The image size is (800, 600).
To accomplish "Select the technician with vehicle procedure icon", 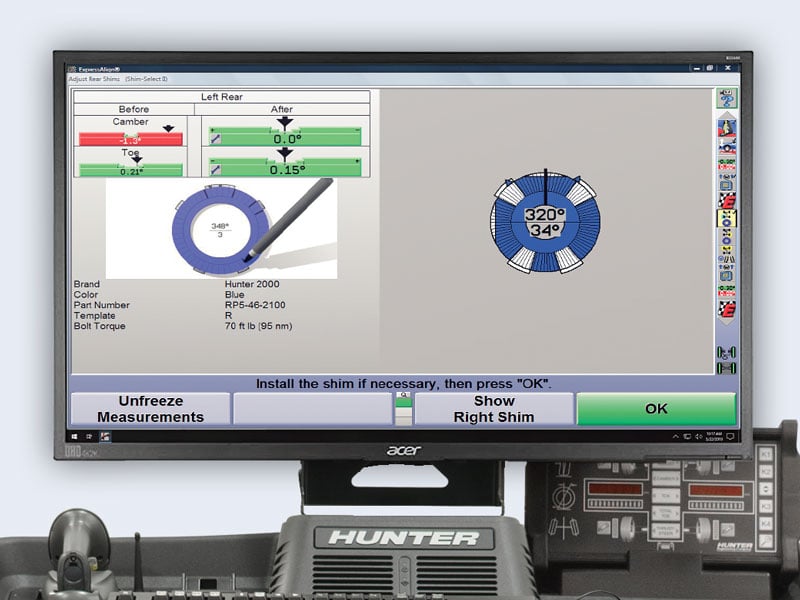I will [727, 129].
